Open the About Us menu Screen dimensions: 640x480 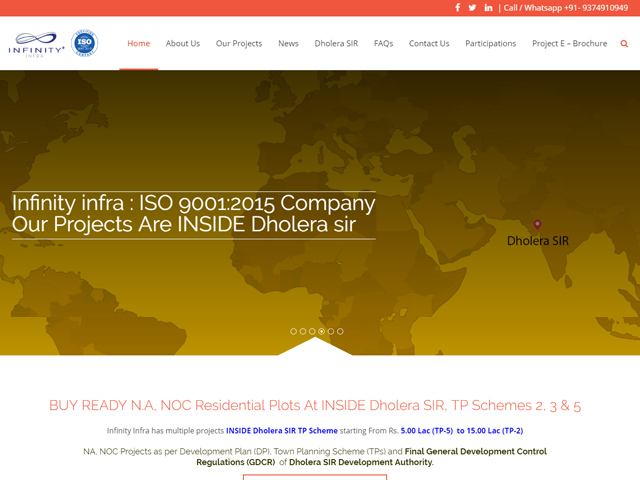[183, 44]
